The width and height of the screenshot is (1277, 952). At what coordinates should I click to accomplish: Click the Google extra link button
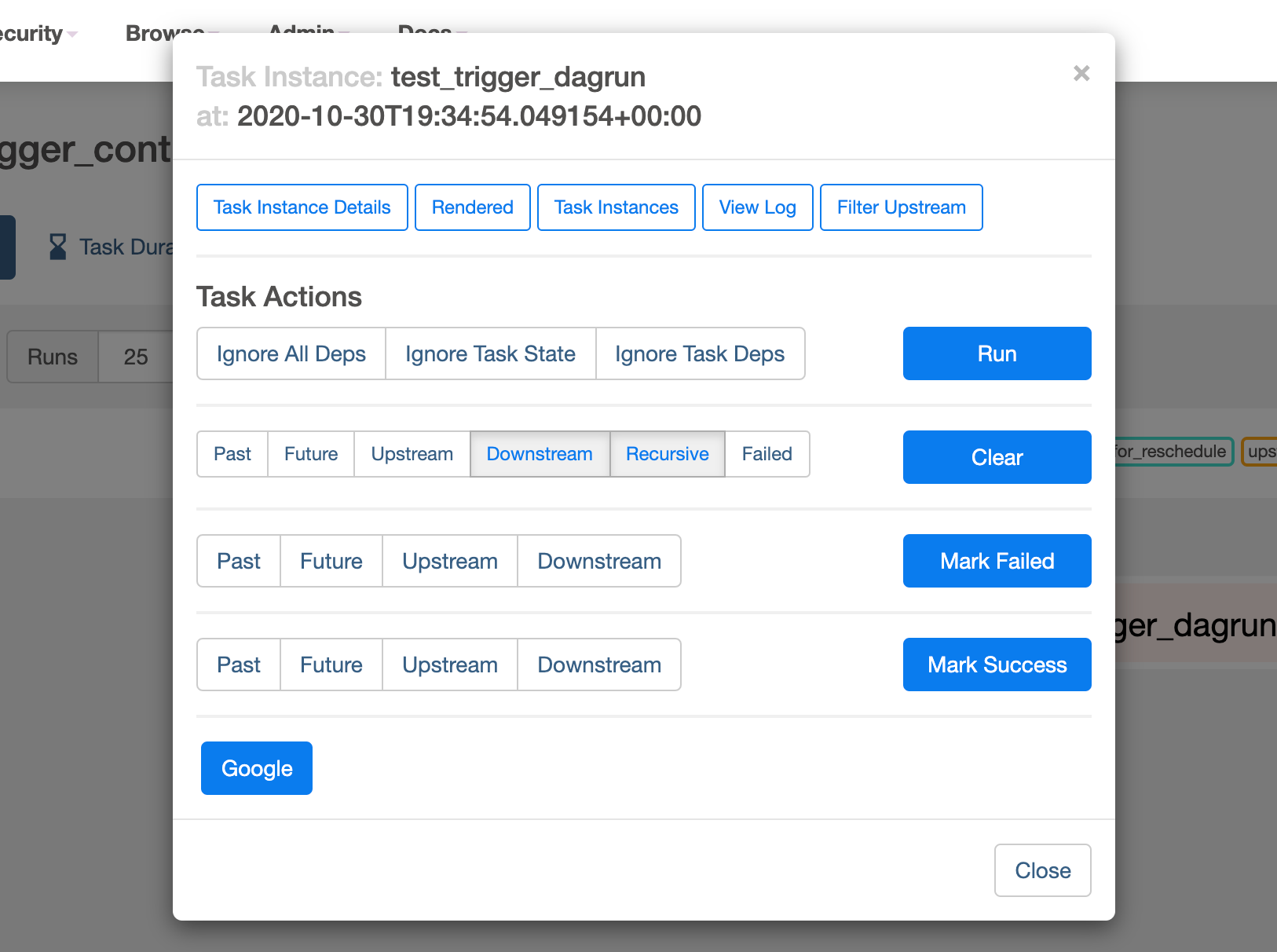257,768
